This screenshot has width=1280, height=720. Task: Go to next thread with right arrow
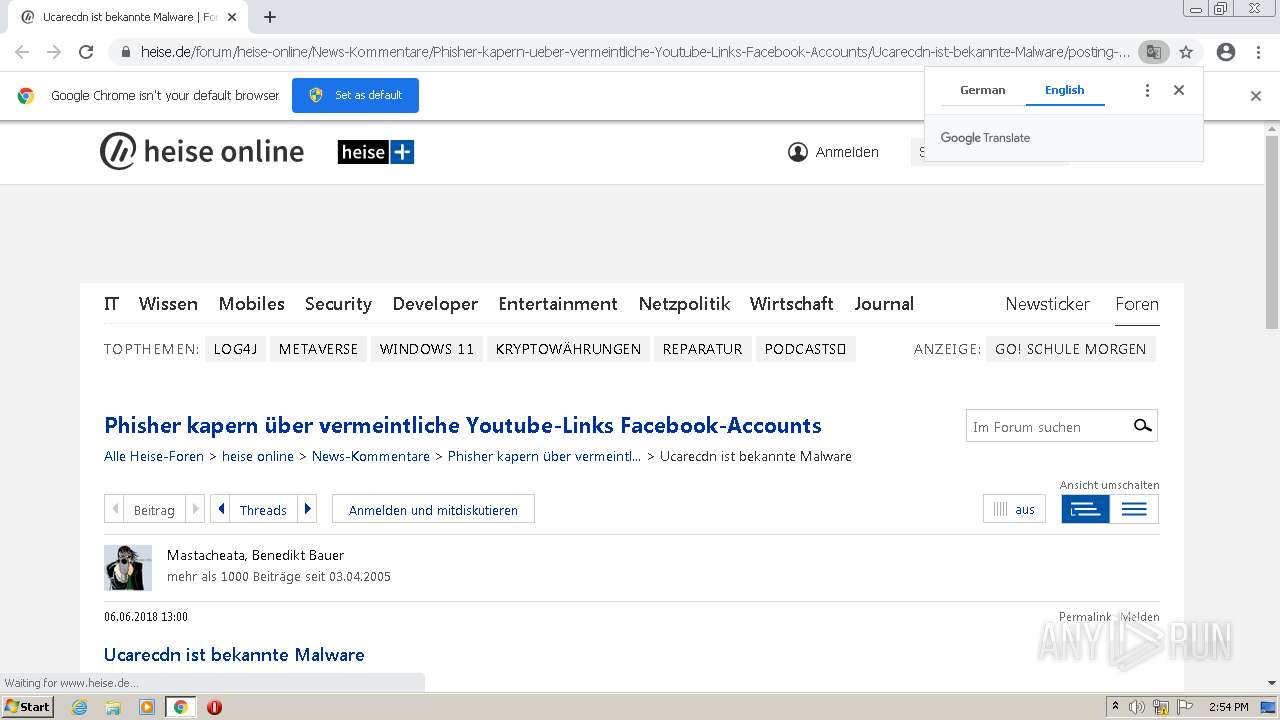[307, 509]
